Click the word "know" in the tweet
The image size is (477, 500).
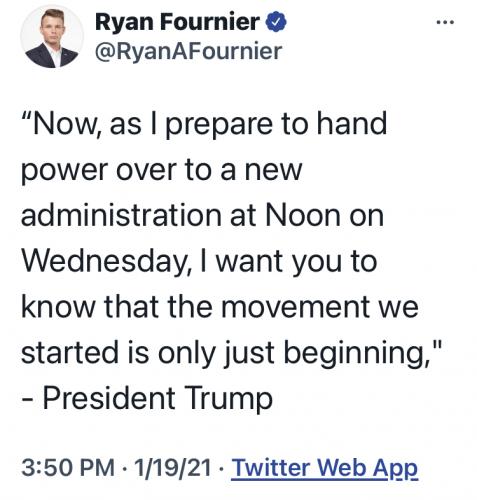(58, 306)
